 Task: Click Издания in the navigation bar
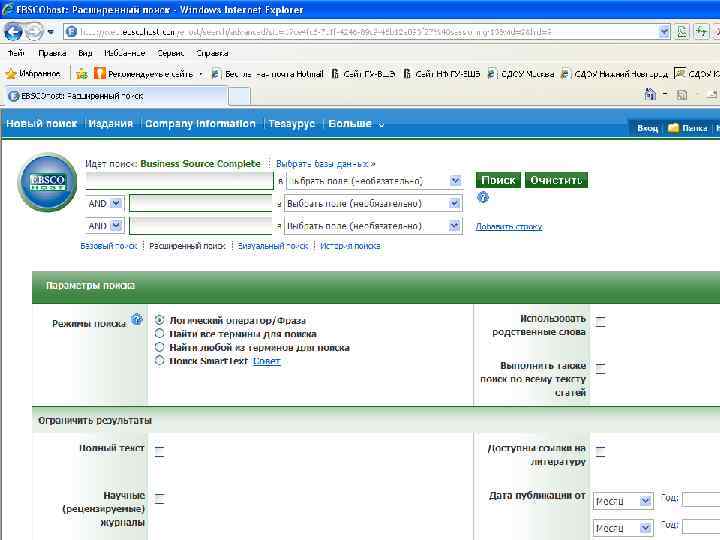point(111,124)
